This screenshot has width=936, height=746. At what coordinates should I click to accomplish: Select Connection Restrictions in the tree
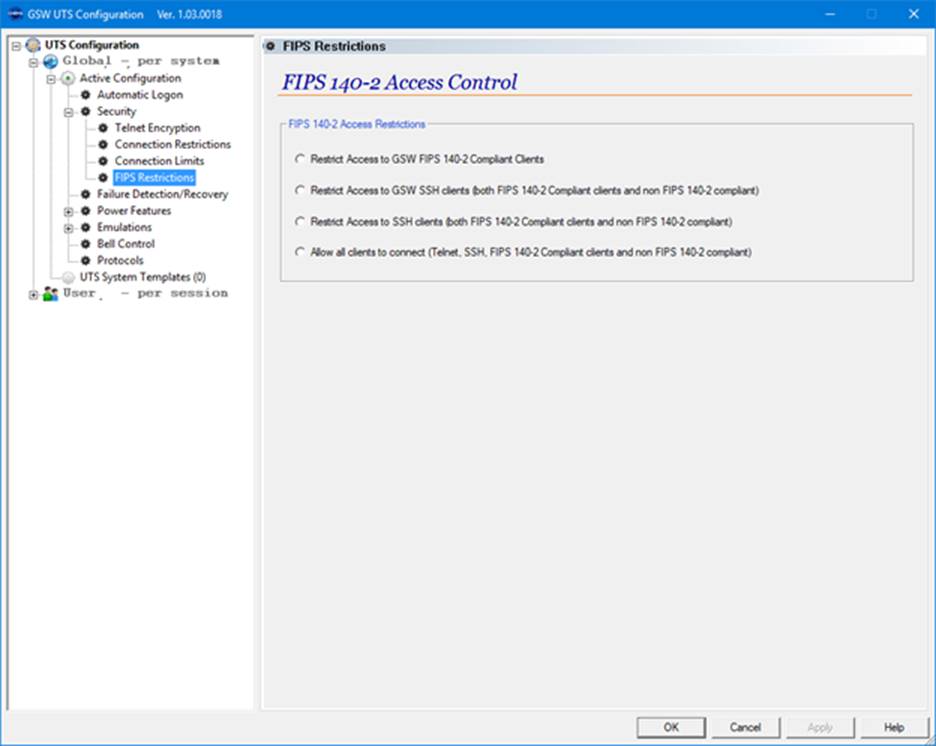(x=173, y=144)
